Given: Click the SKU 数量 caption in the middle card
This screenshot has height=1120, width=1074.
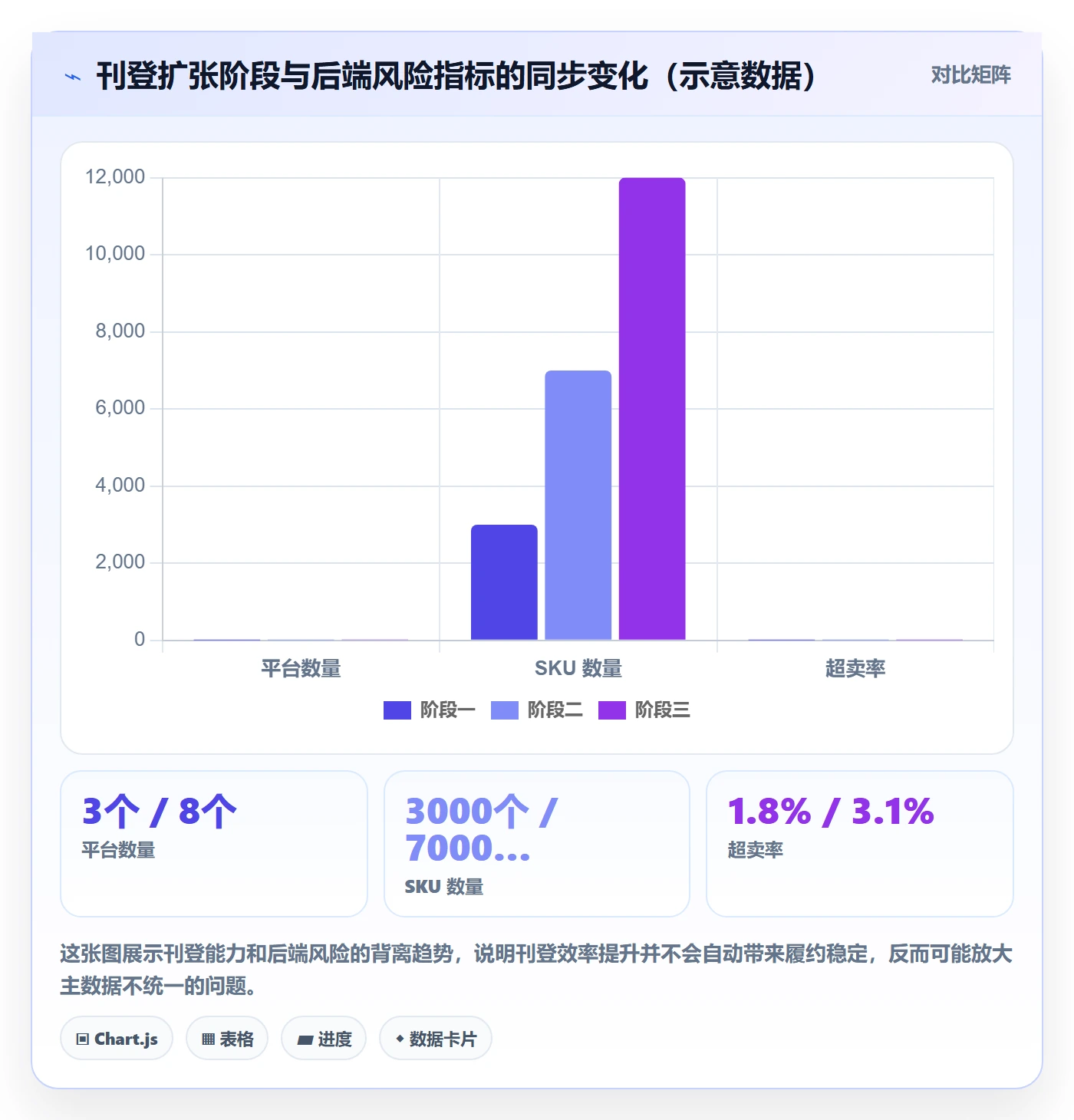Looking at the screenshot, I should [444, 887].
